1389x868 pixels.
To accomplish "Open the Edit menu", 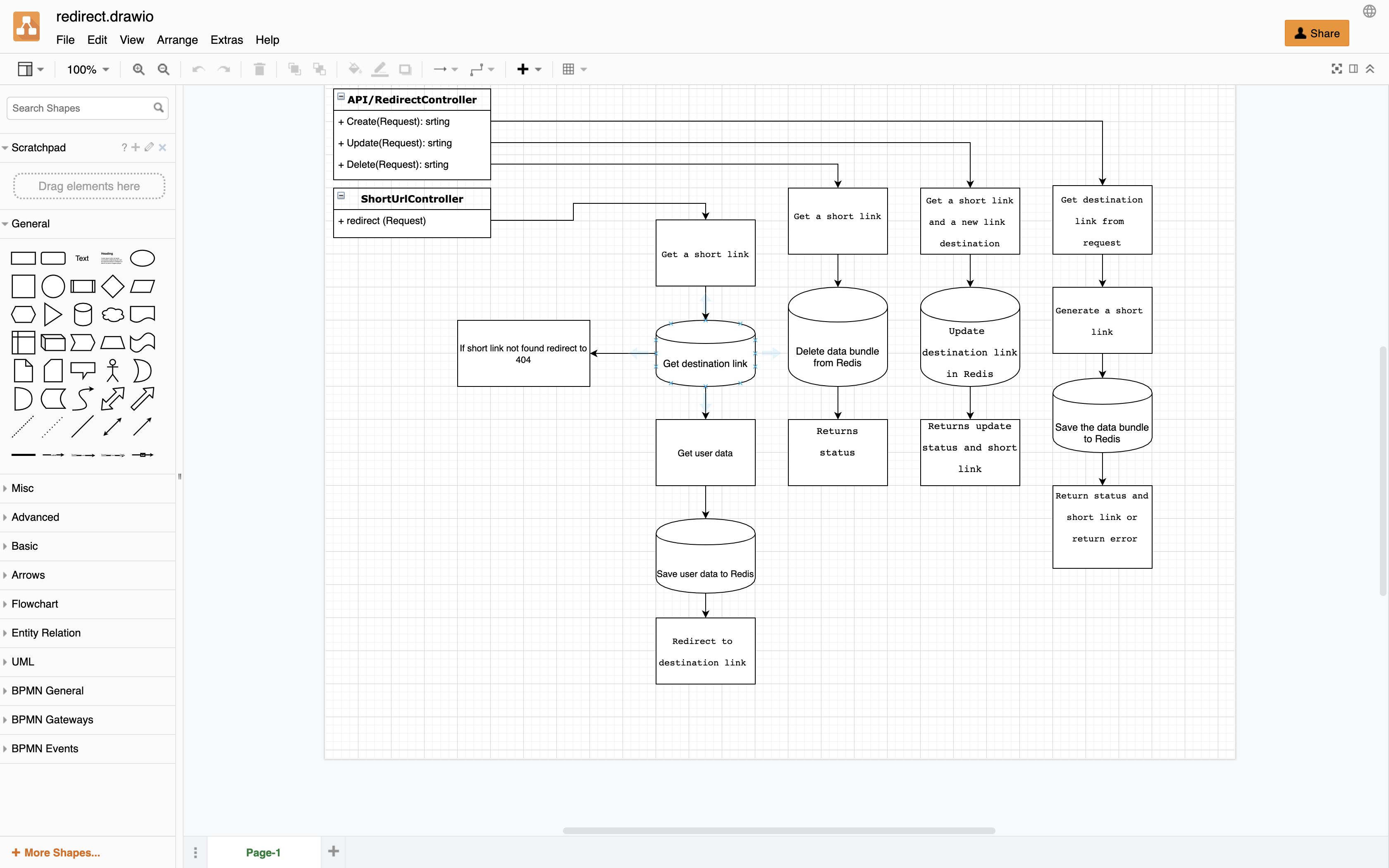I will [97, 40].
